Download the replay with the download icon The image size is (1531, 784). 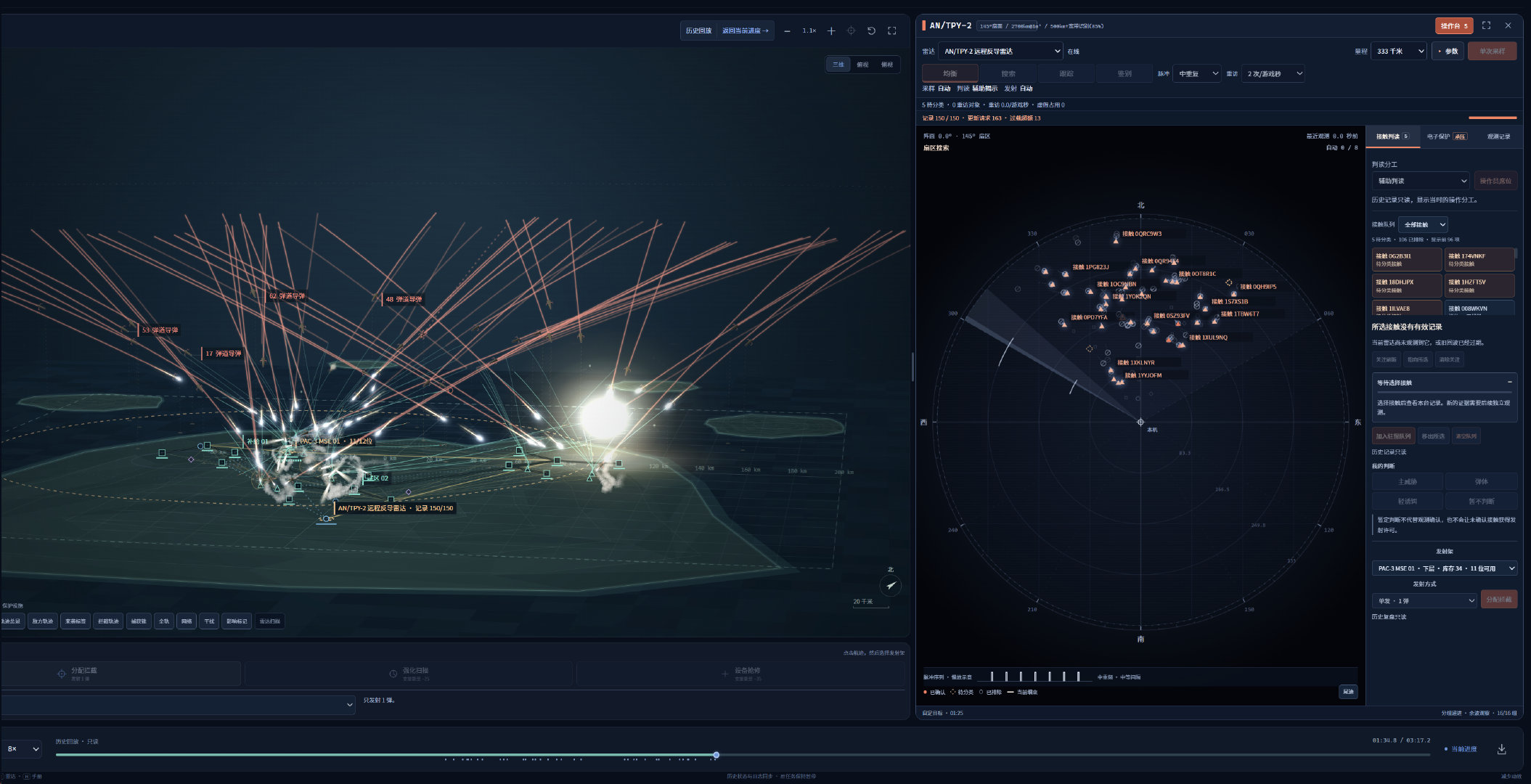[x=1501, y=749]
